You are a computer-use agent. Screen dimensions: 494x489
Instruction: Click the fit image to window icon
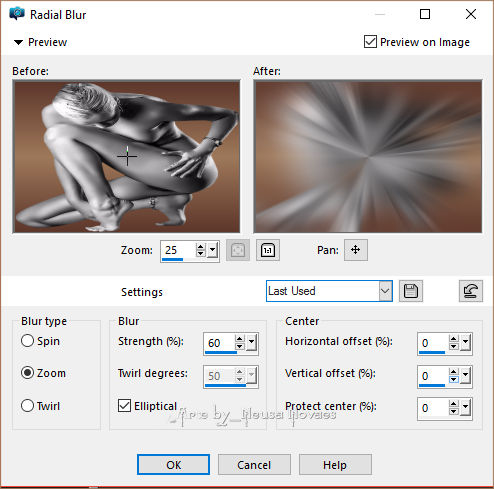pyautogui.click(x=238, y=250)
